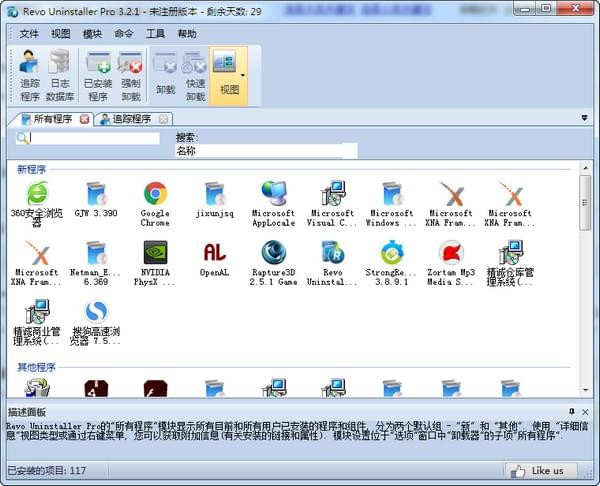The height and width of the screenshot is (486, 600).
Task: Expand the 视图 toolbar dropdown arrow
Action: tap(243, 76)
